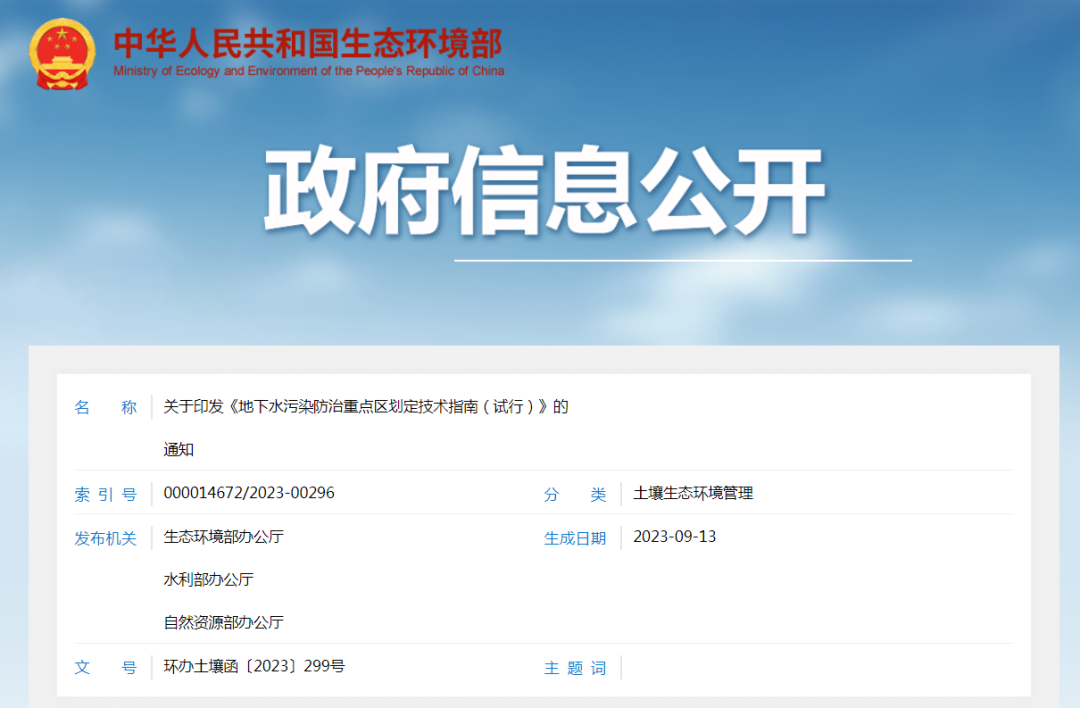1080x708 pixels.
Task: Click the 发布机关 field label
Action: click(105, 539)
